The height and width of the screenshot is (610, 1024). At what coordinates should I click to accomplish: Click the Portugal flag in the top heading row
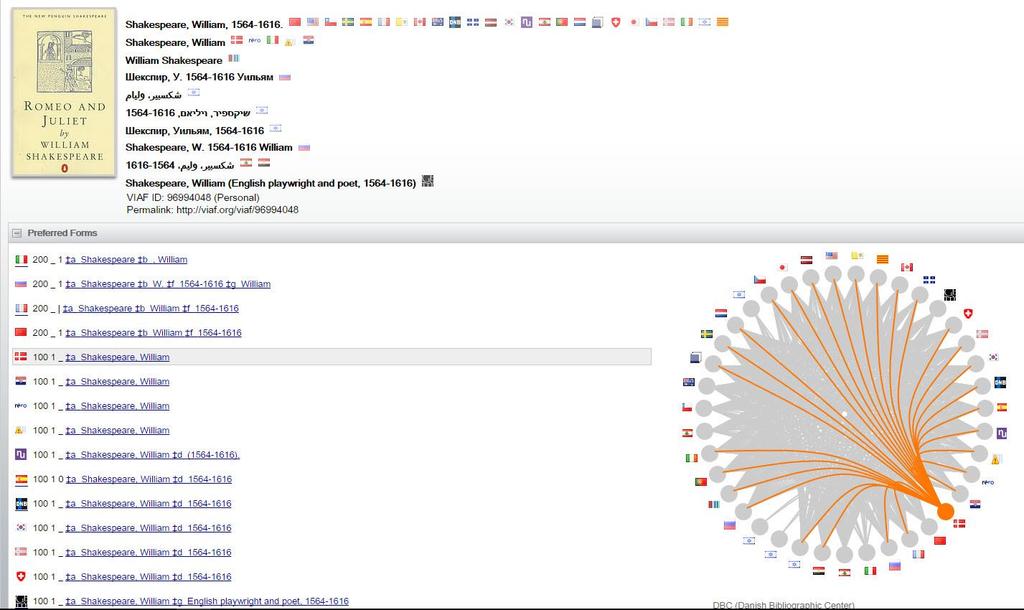[x=562, y=22]
